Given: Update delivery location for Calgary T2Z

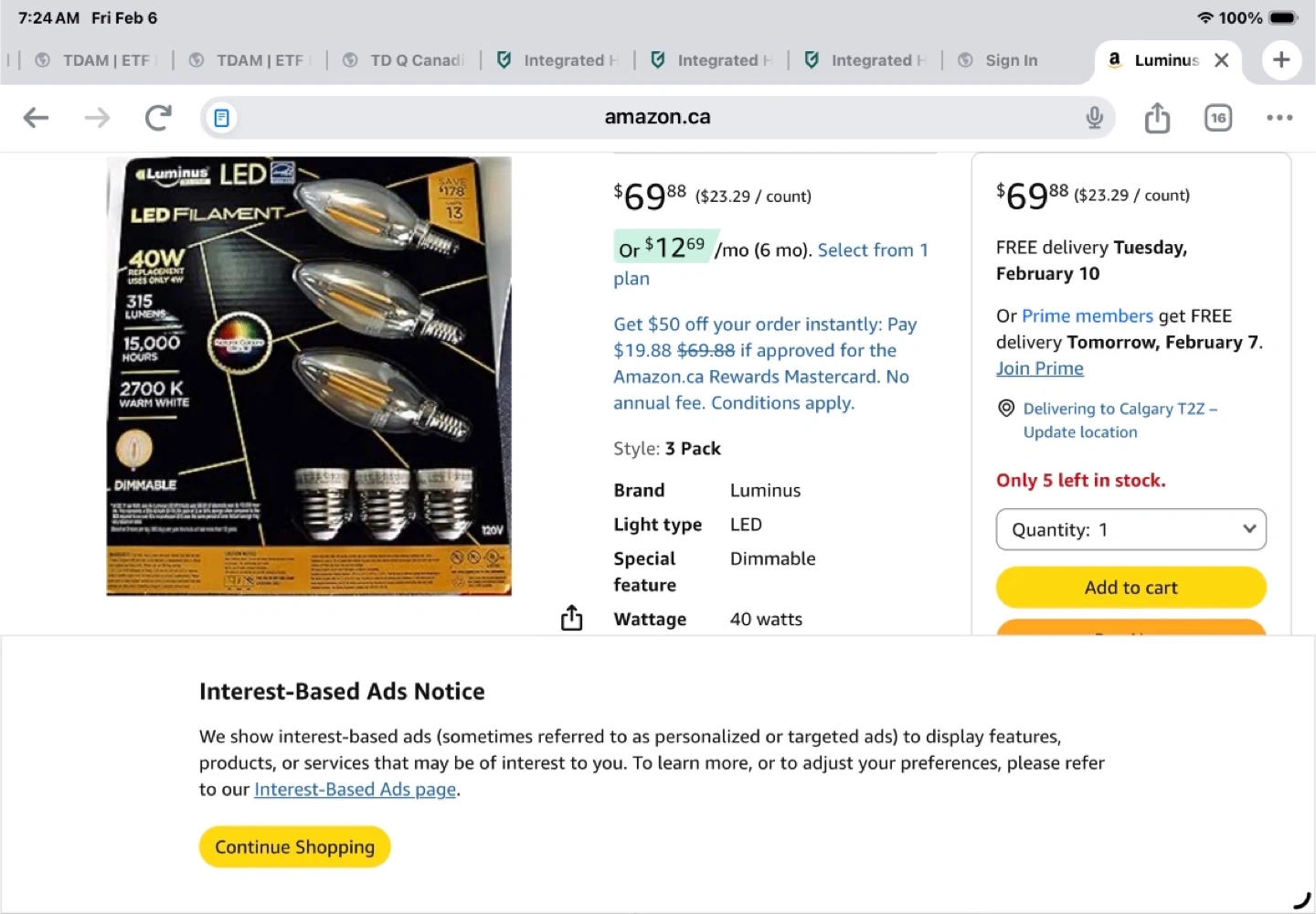Looking at the screenshot, I should click(1079, 432).
